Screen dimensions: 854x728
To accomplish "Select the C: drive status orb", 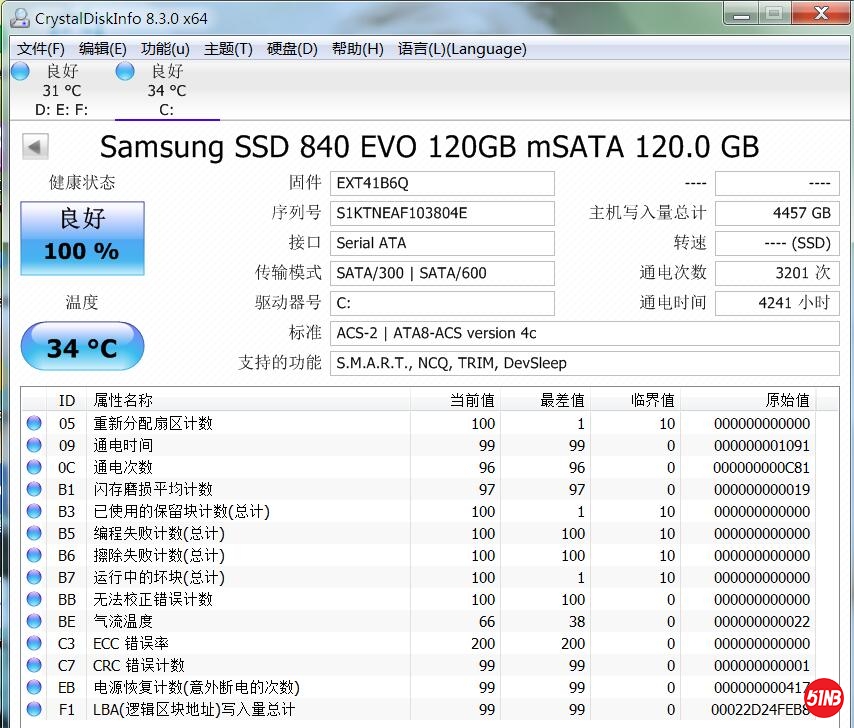I will pos(125,72).
